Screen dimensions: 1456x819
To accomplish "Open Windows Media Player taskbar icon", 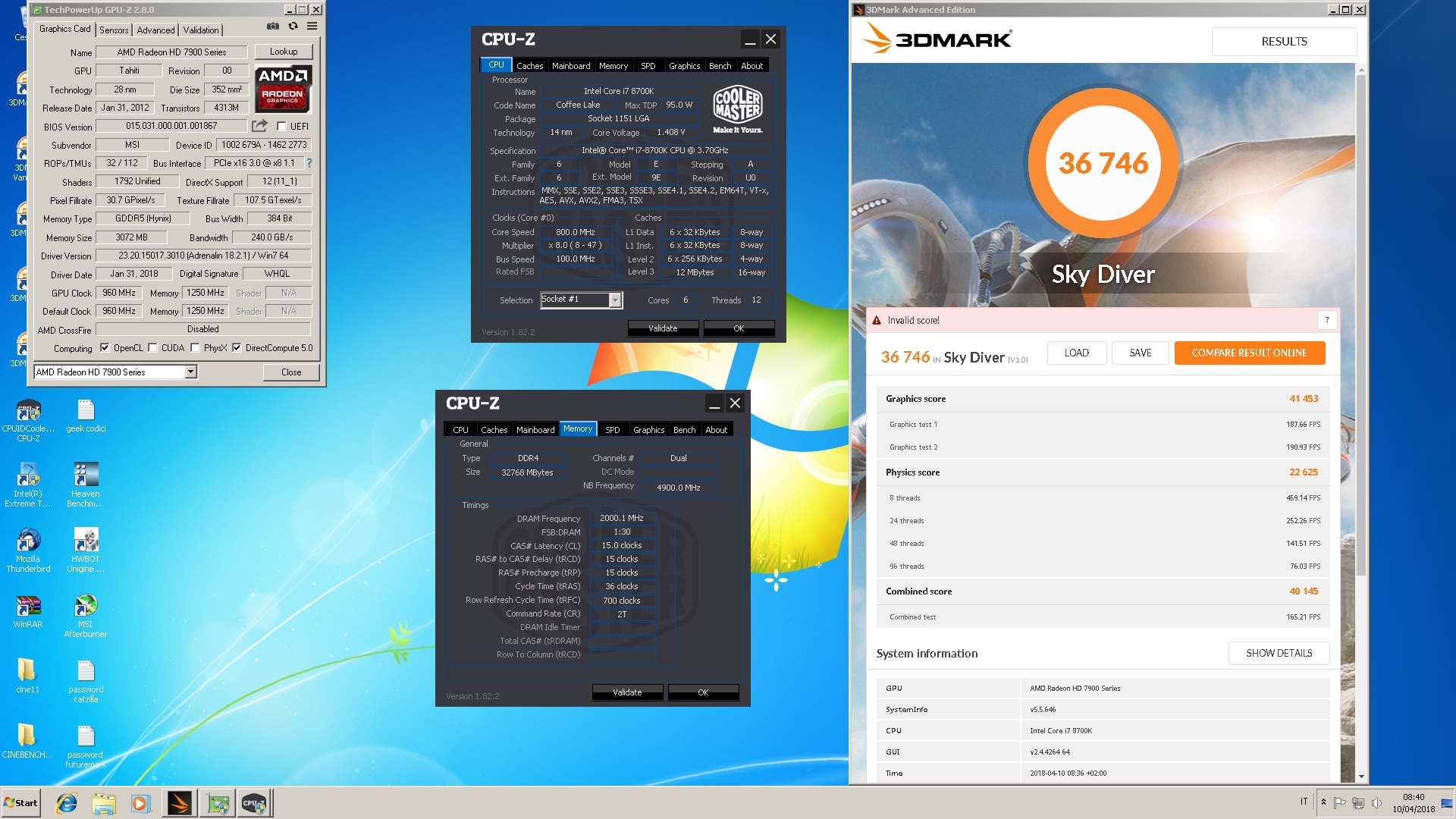I will click(140, 803).
